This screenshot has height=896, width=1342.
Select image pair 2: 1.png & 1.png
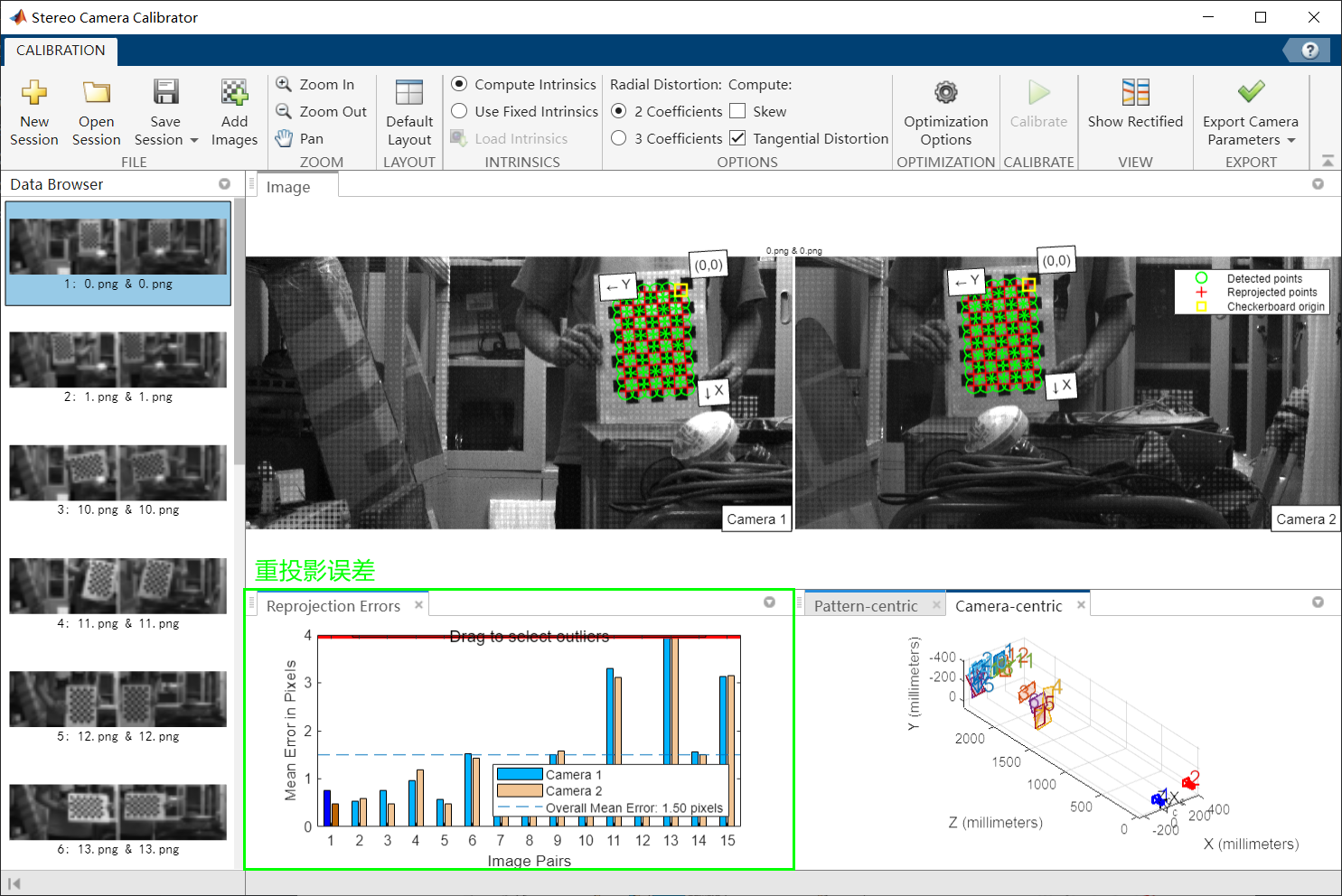click(x=117, y=367)
